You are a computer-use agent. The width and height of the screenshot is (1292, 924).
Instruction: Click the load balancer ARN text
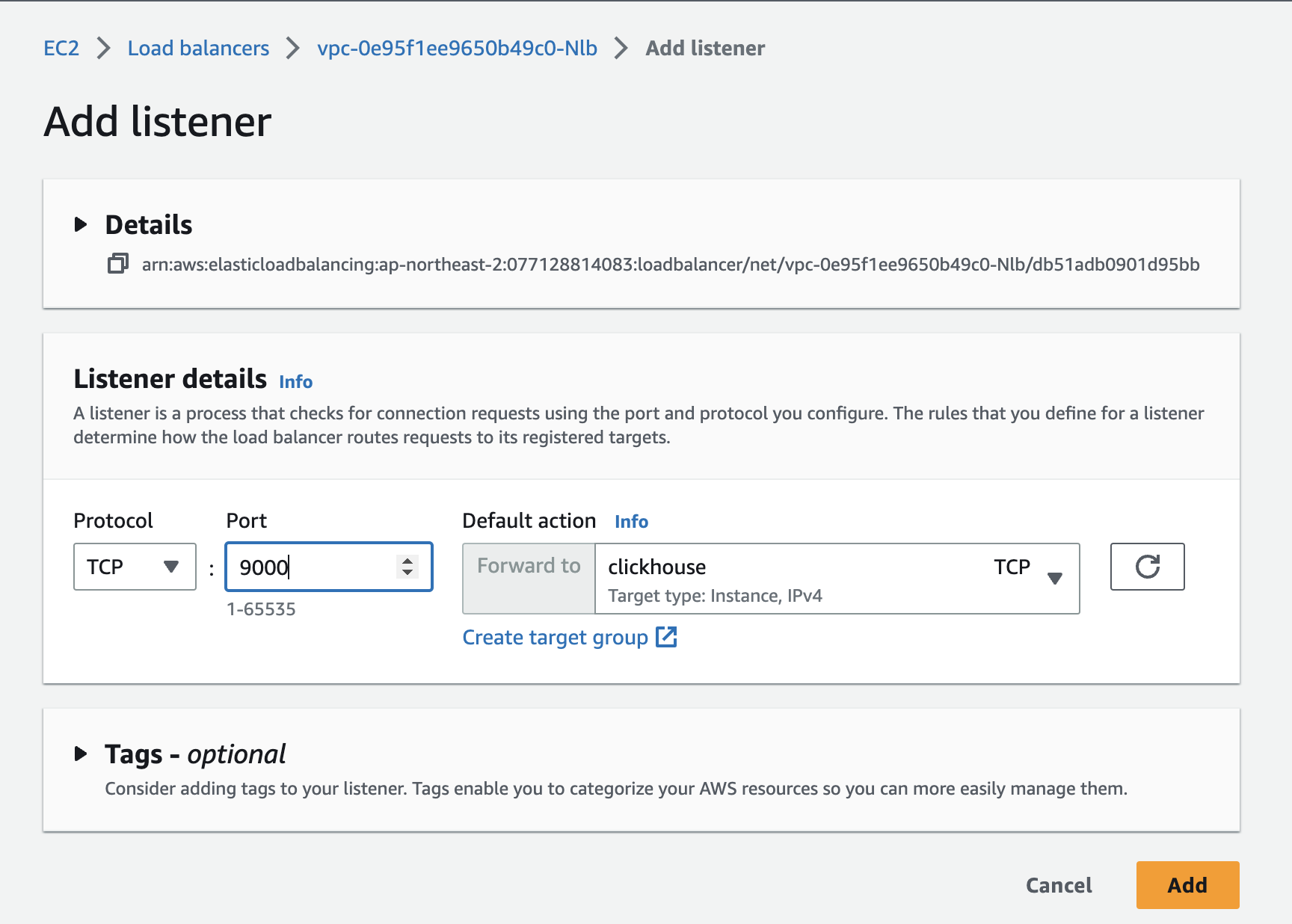click(x=671, y=265)
